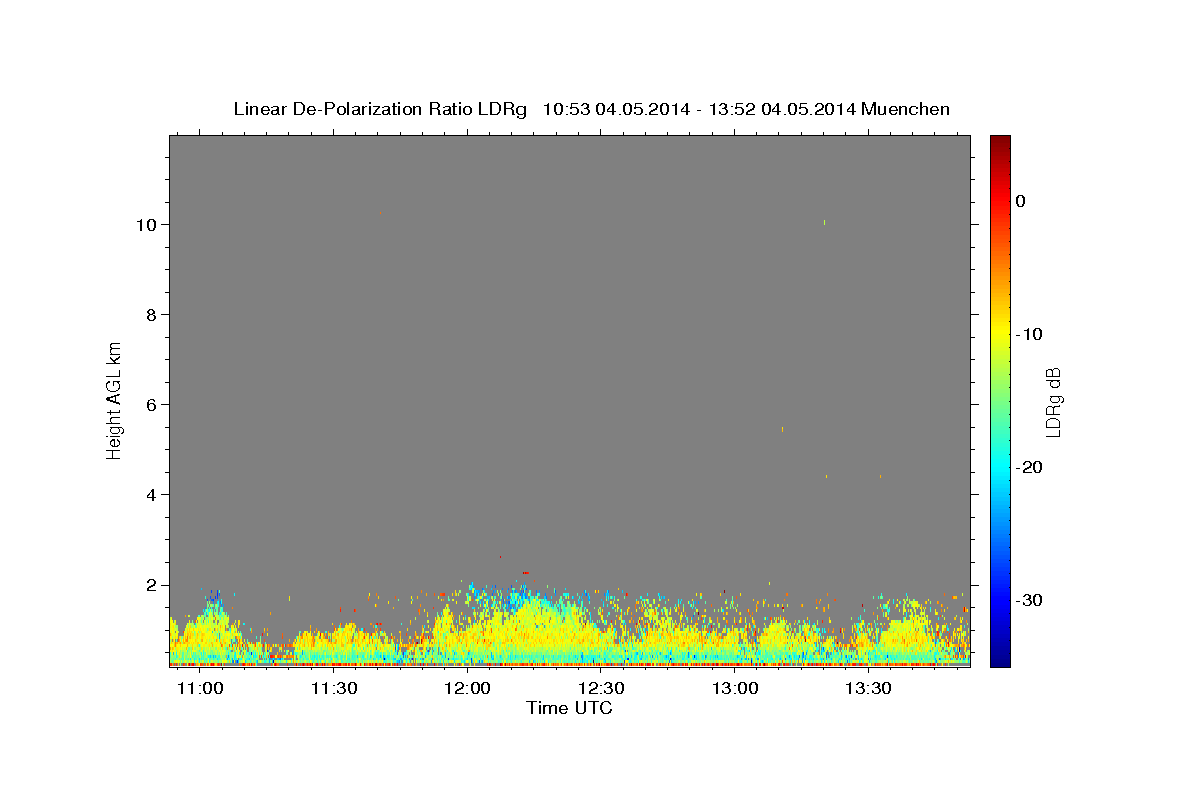Click the colorbar value -20

tap(1030, 467)
